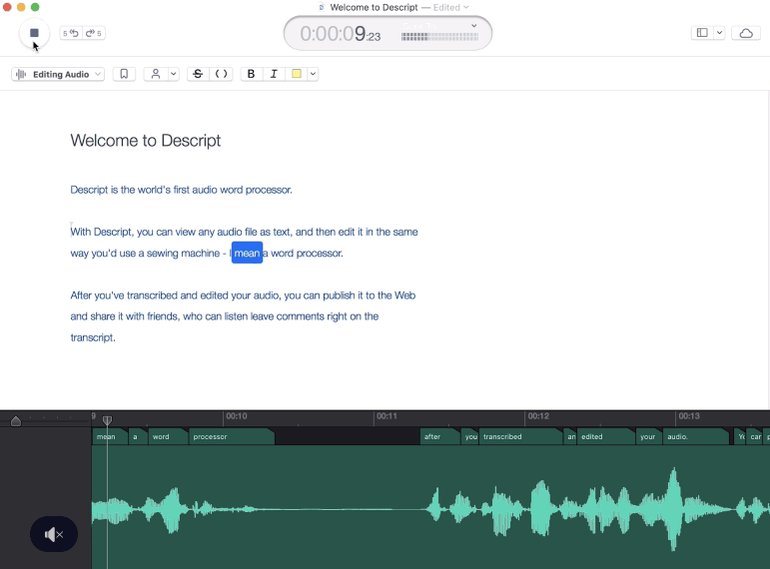Click the word 'transcript.' in last paragraph
Screen dimensions: 770x569
pyautogui.click(x=93, y=337)
